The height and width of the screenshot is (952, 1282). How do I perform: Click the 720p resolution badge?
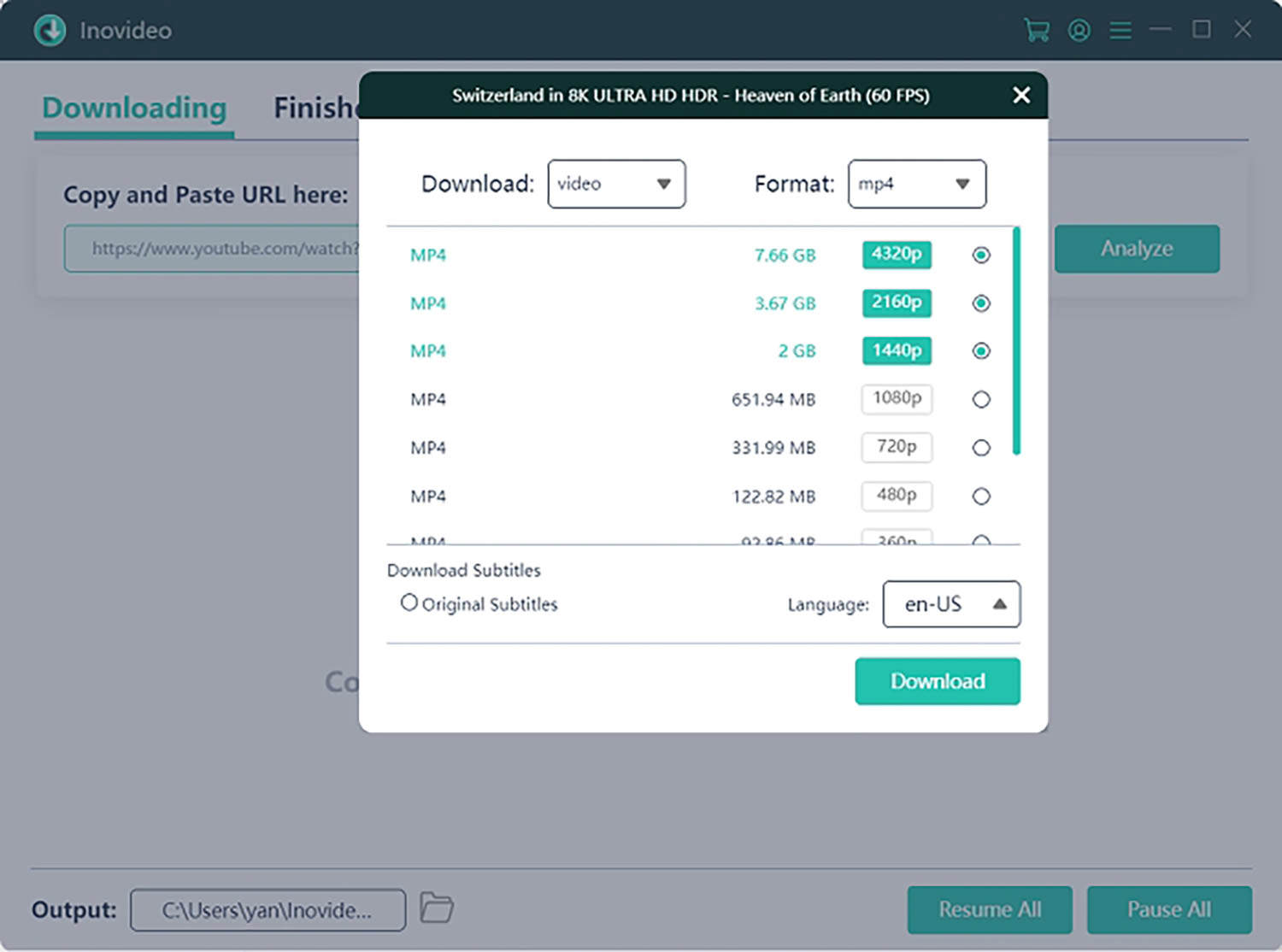[x=897, y=447]
